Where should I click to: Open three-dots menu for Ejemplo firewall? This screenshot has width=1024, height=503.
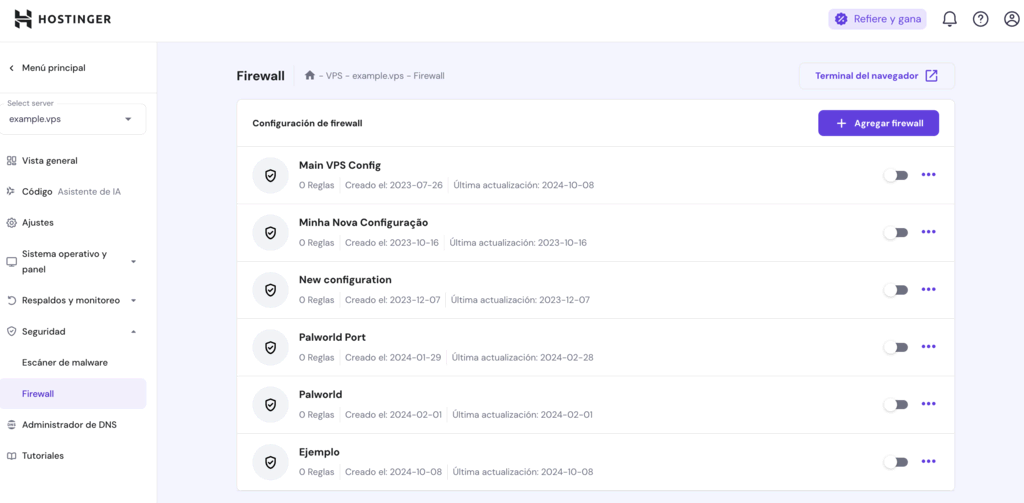click(928, 462)
